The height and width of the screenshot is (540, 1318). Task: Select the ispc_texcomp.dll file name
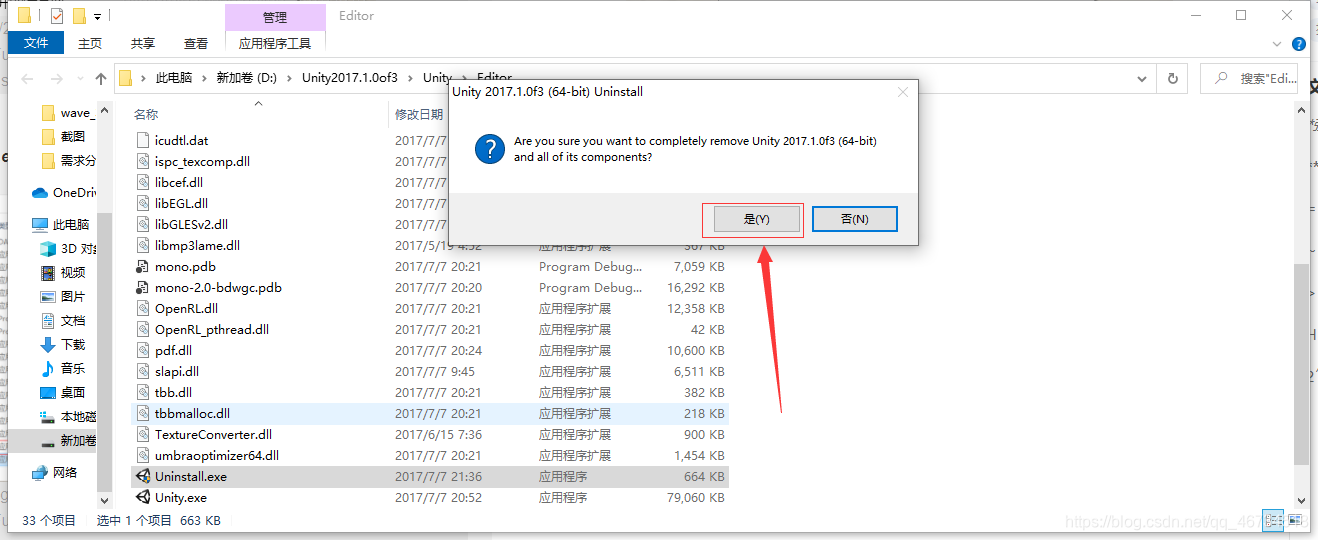(x=202, y=162)
